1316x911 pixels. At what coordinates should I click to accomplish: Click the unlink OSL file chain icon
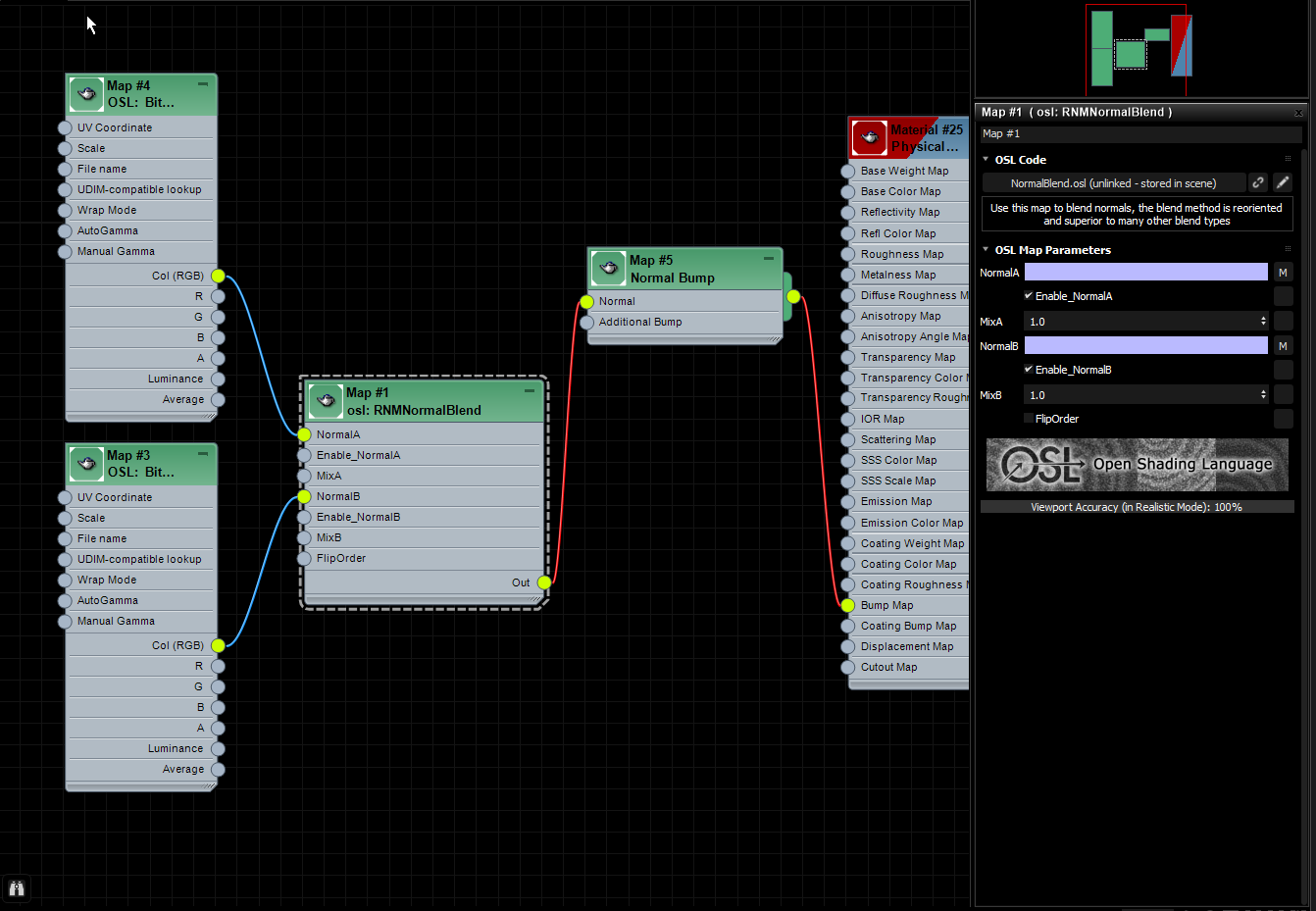pyautogui.click(x=1258, y=182)
